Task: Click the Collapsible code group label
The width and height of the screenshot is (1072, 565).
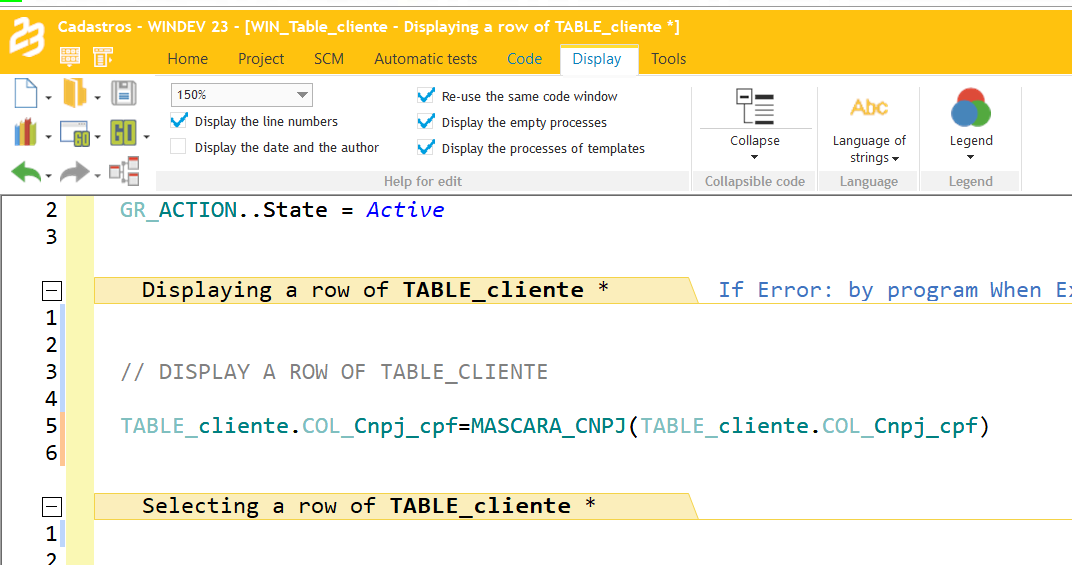Action: [x=755, y=181]
